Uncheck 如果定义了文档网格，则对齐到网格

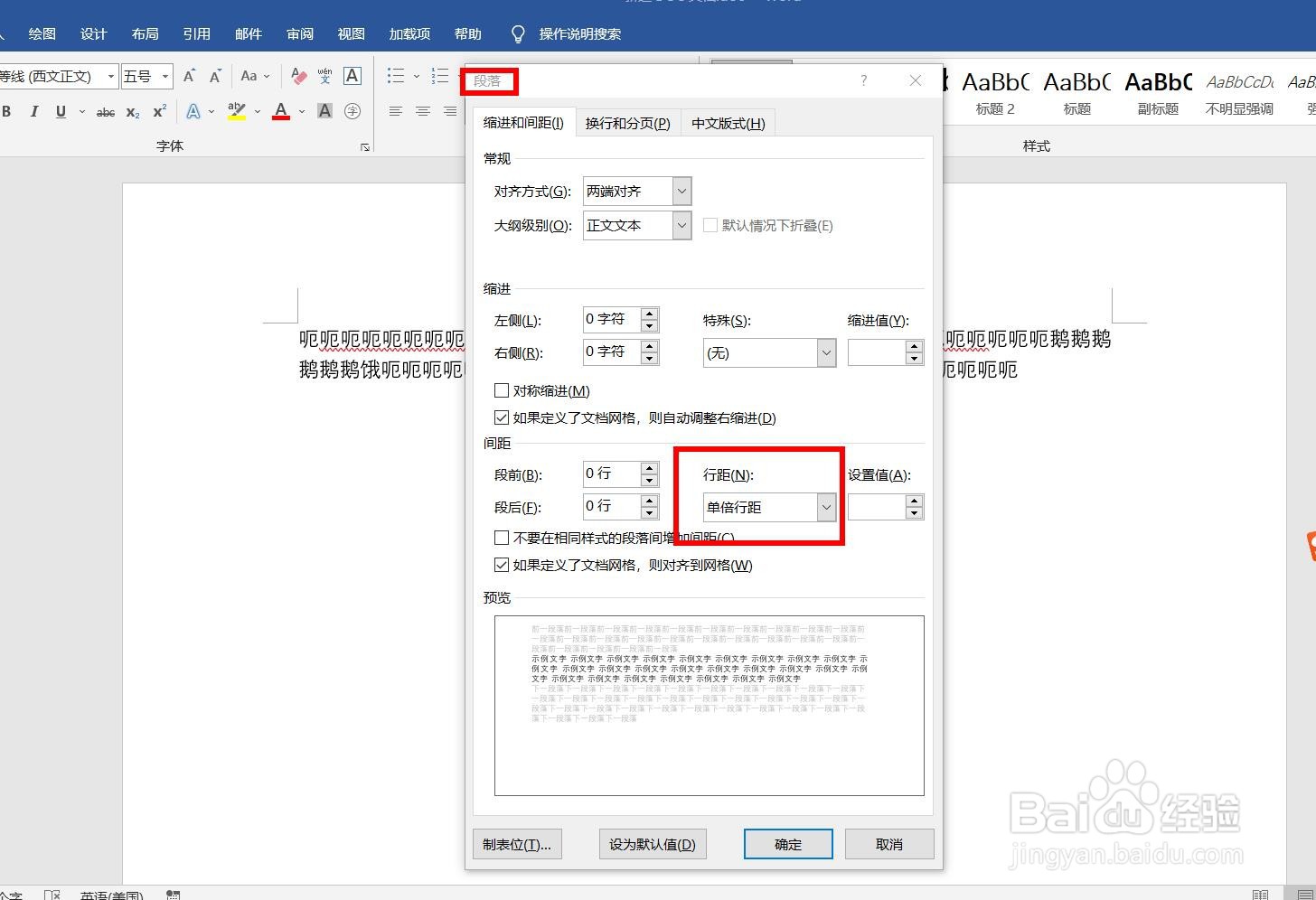(502, 565)
